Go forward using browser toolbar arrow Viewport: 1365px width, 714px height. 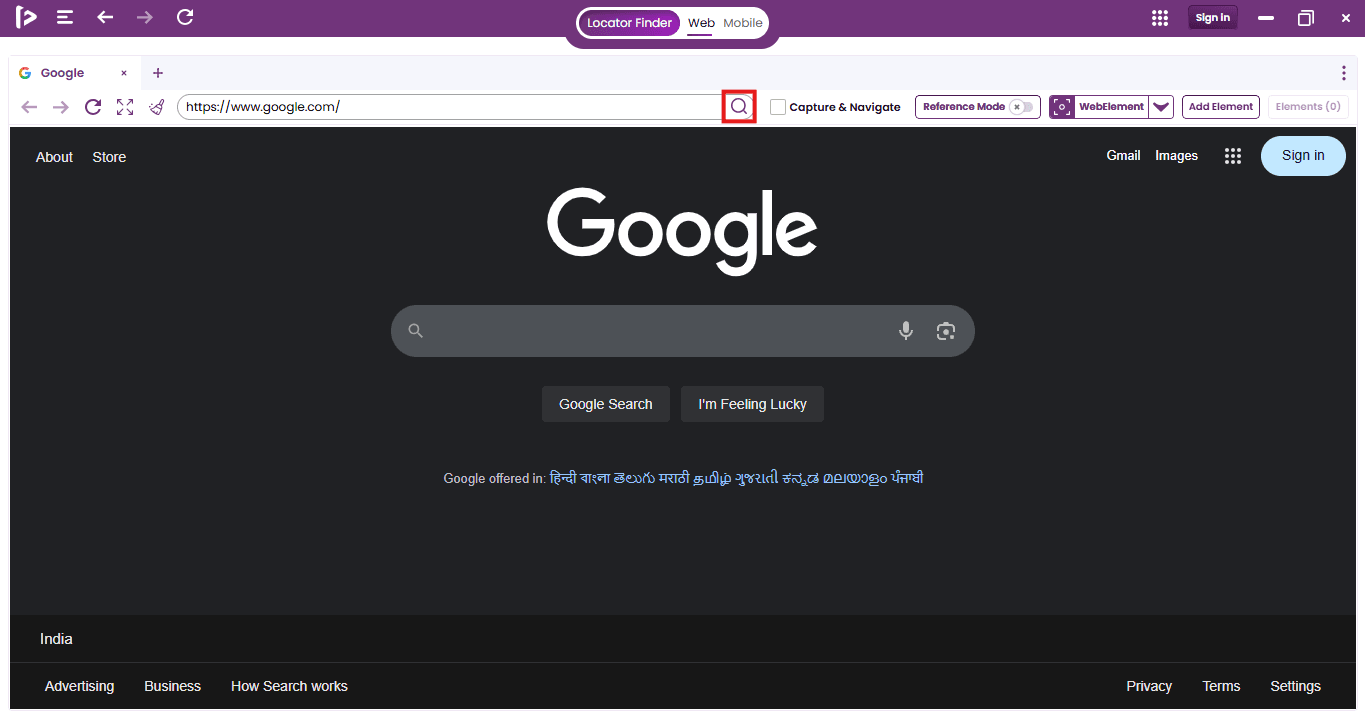tap(61, 107)
